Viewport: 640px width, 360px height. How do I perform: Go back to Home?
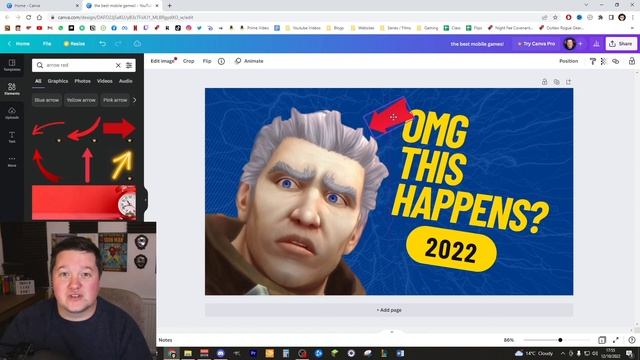click(x=19, y=44)
